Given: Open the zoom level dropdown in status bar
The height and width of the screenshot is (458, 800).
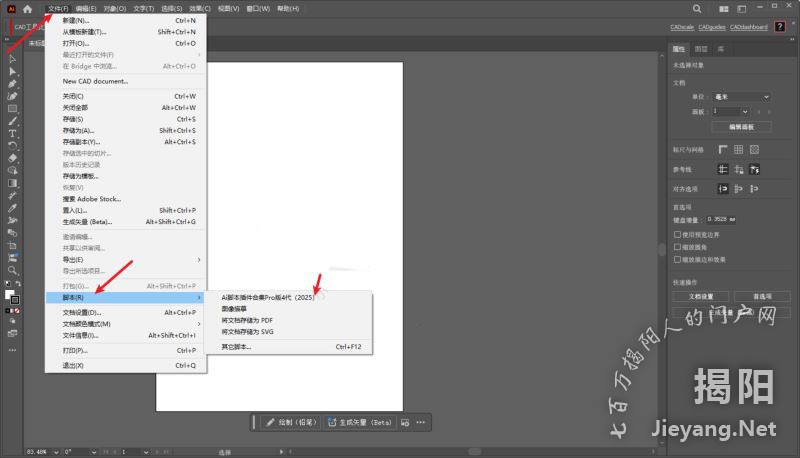Looking at the screenshot, I should (x=52, y=452).
